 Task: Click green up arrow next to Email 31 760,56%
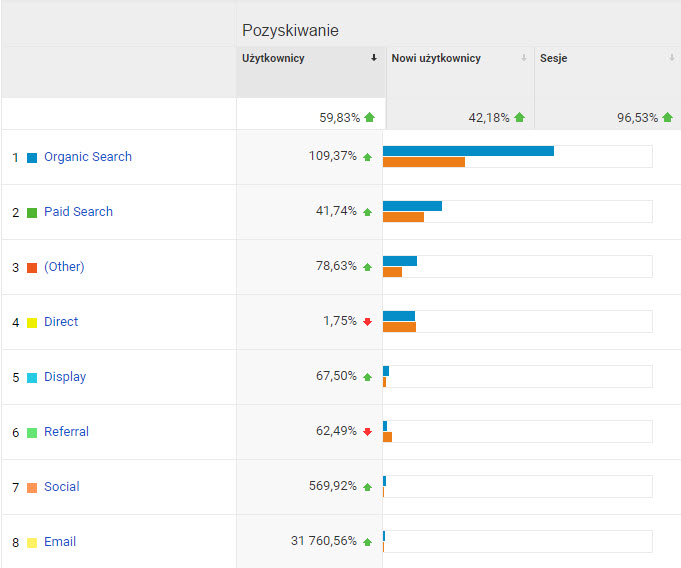coord(368,542)
